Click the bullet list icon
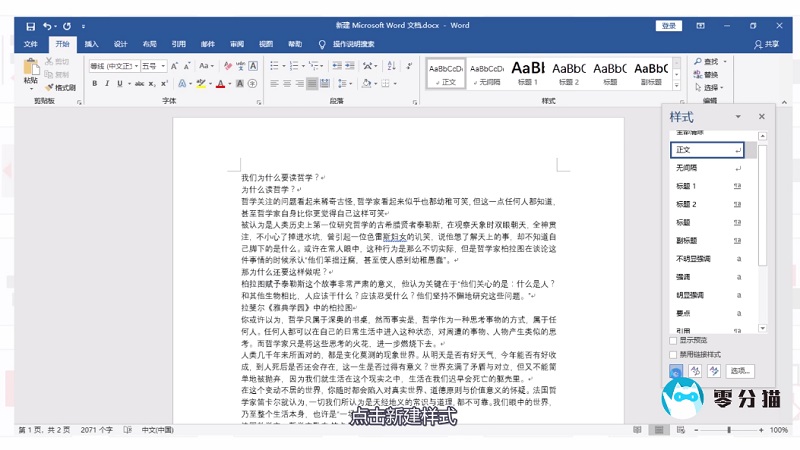The image size is (800, 450). [276, 66]
